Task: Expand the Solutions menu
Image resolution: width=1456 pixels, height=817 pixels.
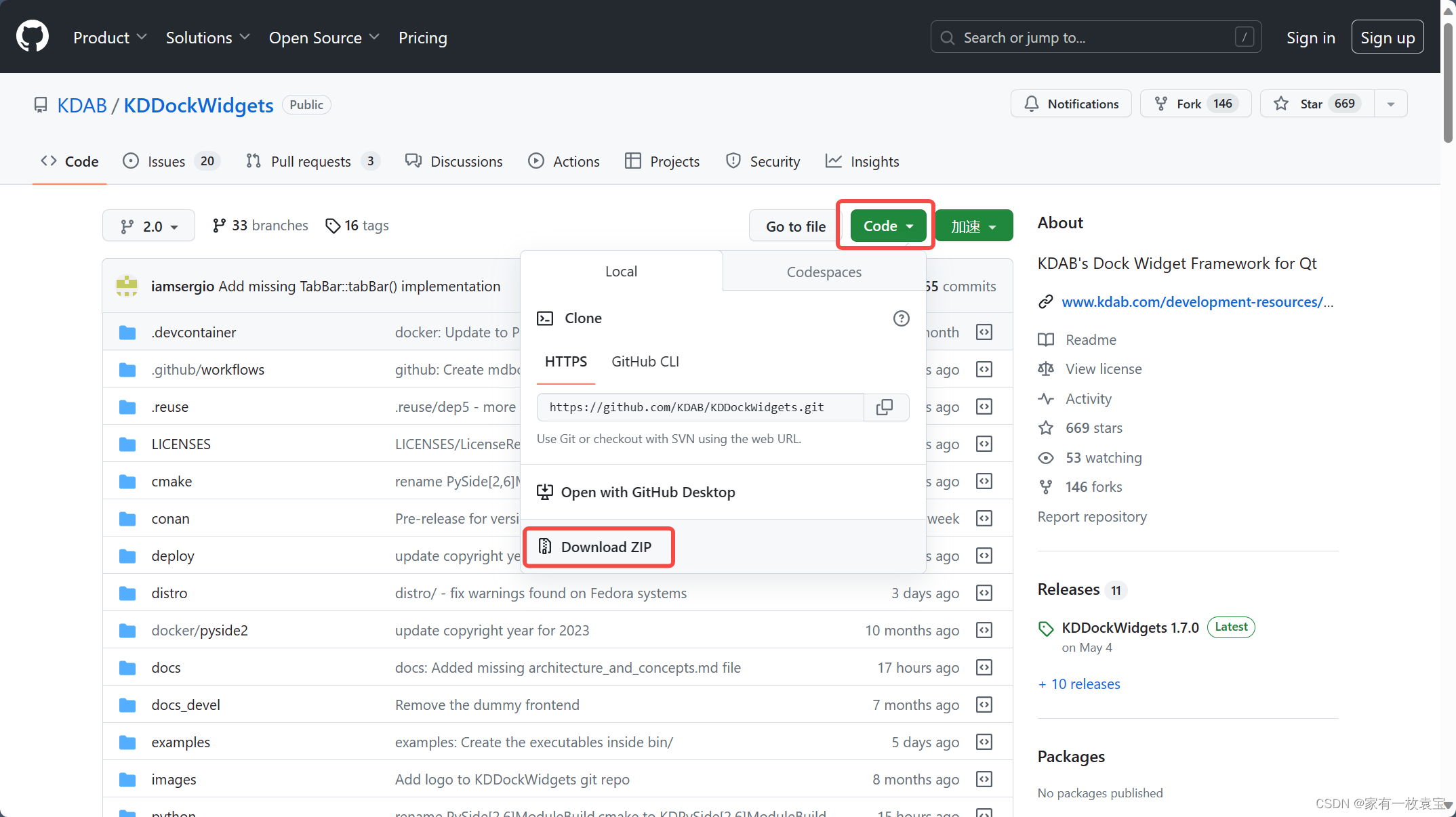Action: 208,37
